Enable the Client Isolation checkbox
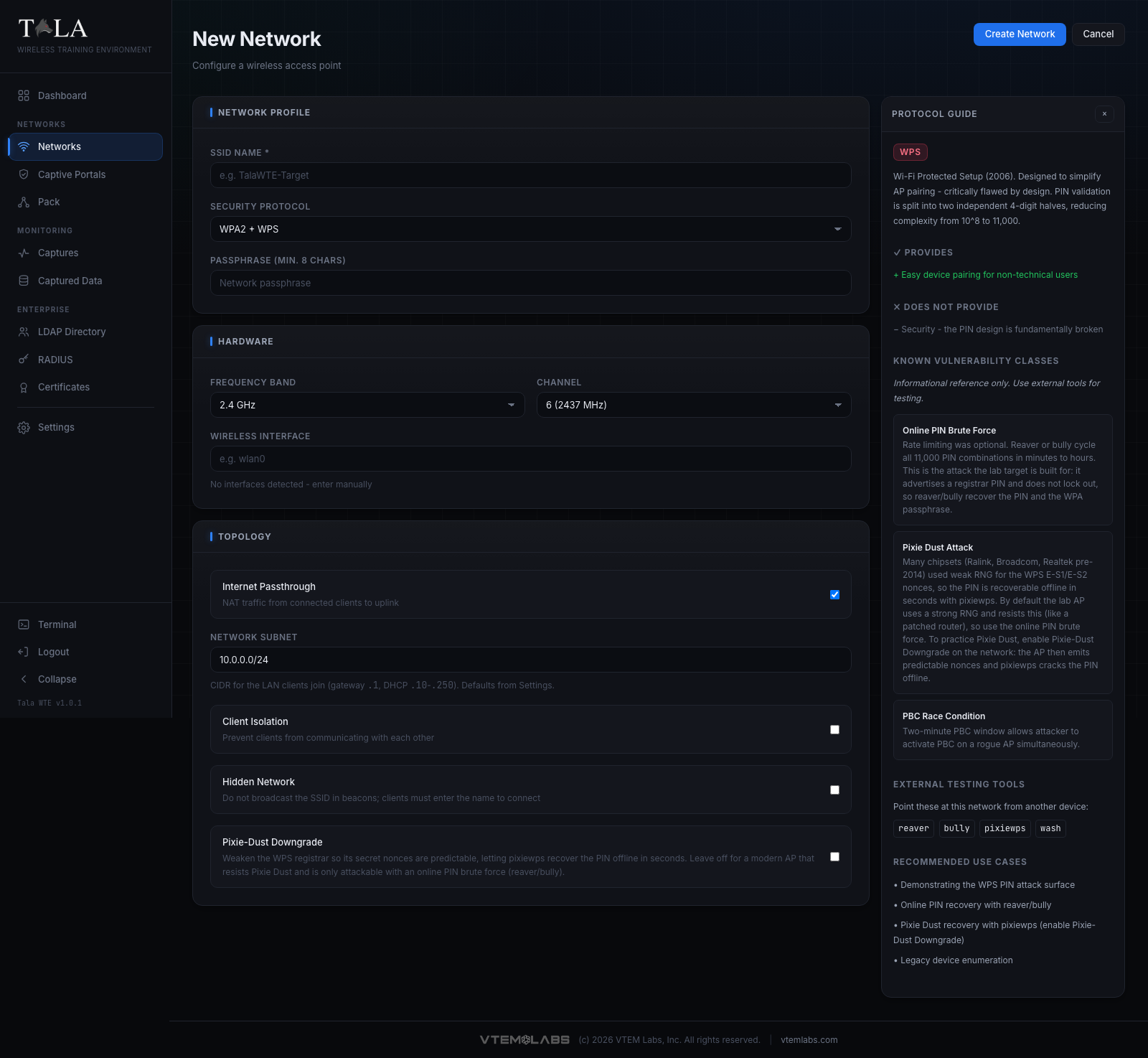 click(x=834, y=729)
